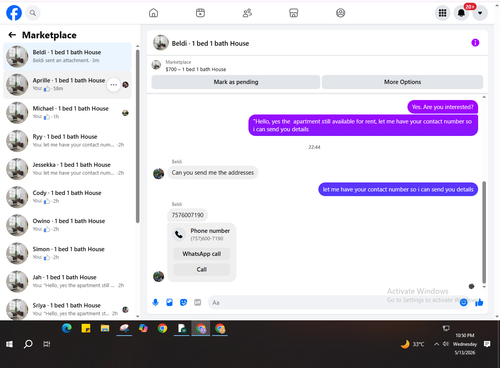Choose a sticker icon in composer

183,302
